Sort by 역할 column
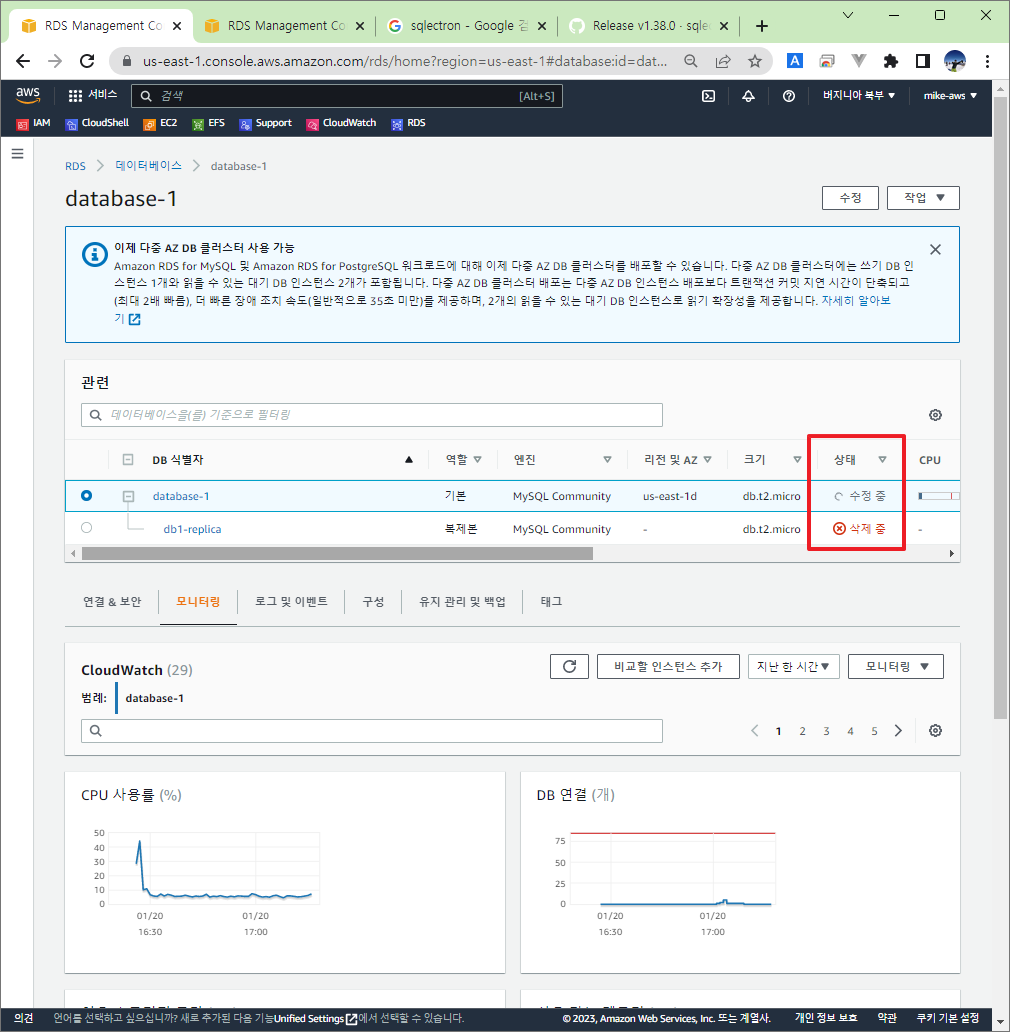The image size is (1010, 1032). 463,460
